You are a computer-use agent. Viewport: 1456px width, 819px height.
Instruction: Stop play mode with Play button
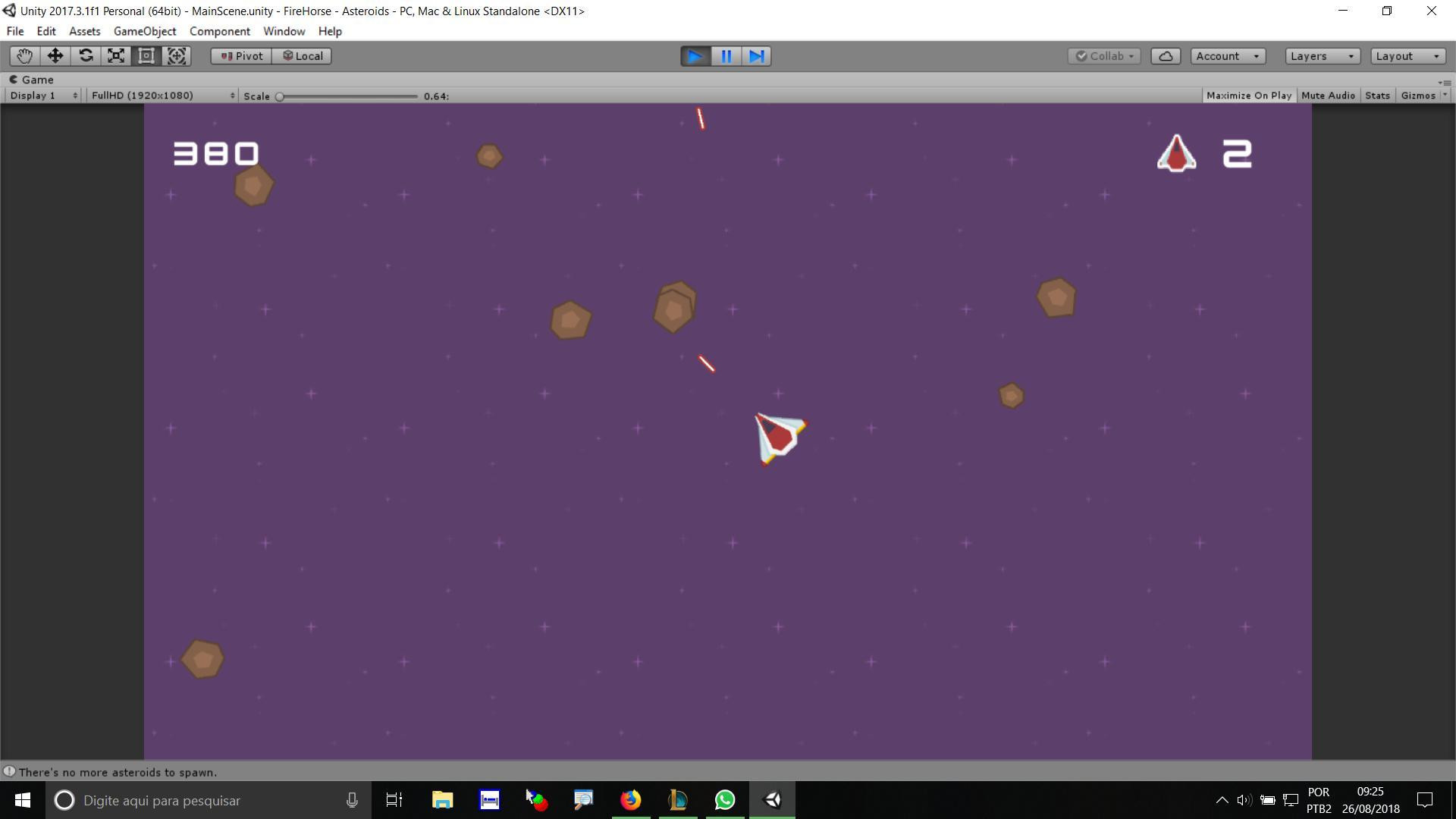click(x=695, y=56)
